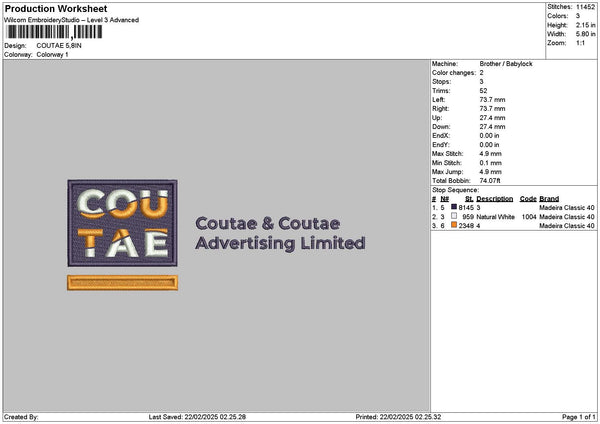
Task: Select the first Madeira Classic 40 row
Action: coord(567,207)
